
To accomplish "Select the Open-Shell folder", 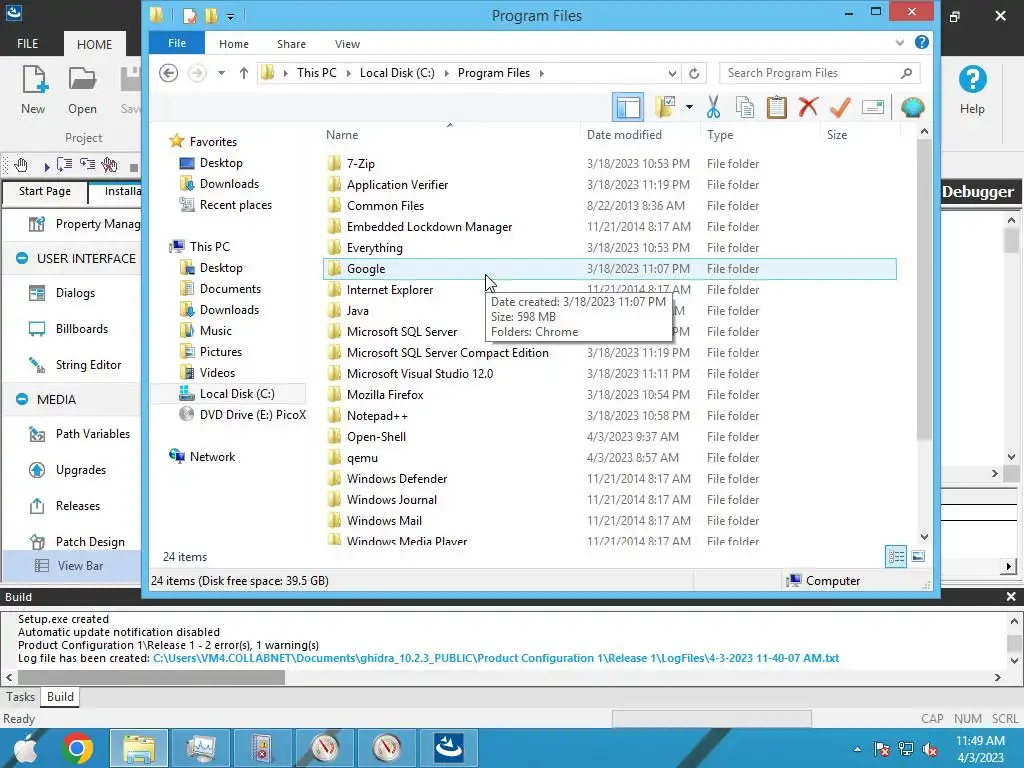I will point(610,437).
